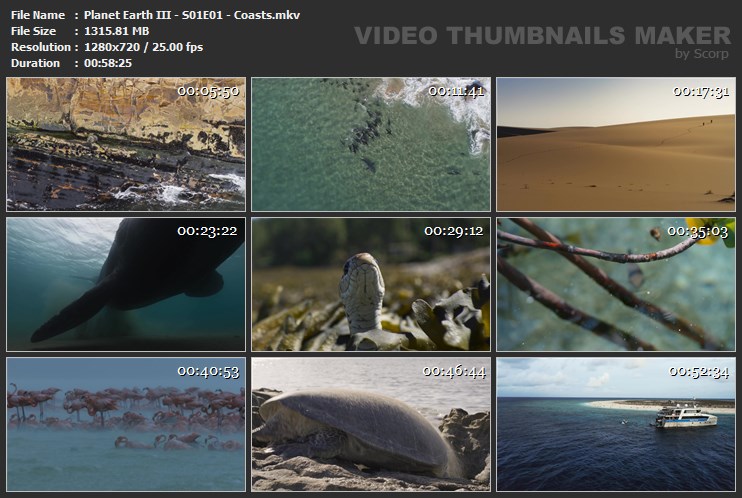The image size is (742, 498).
Task: Click the timestamp '00:05:50'
Action: tap(208, 91)
